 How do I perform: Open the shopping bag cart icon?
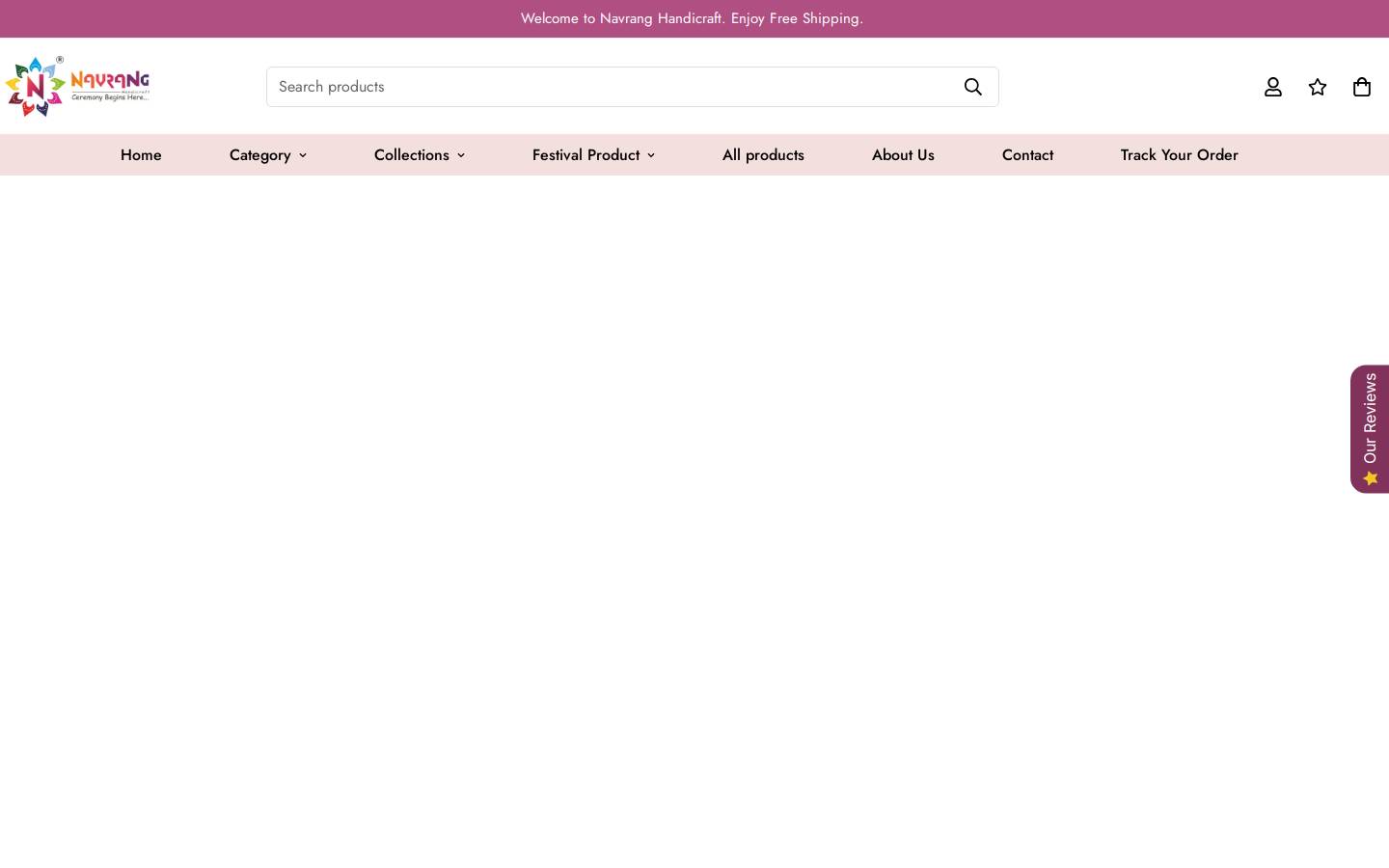(1362, 87)
